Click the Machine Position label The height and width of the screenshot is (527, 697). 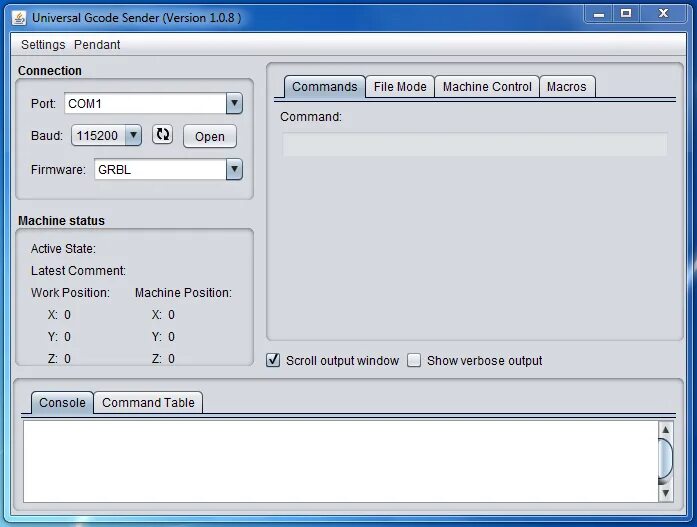[183, 293]
